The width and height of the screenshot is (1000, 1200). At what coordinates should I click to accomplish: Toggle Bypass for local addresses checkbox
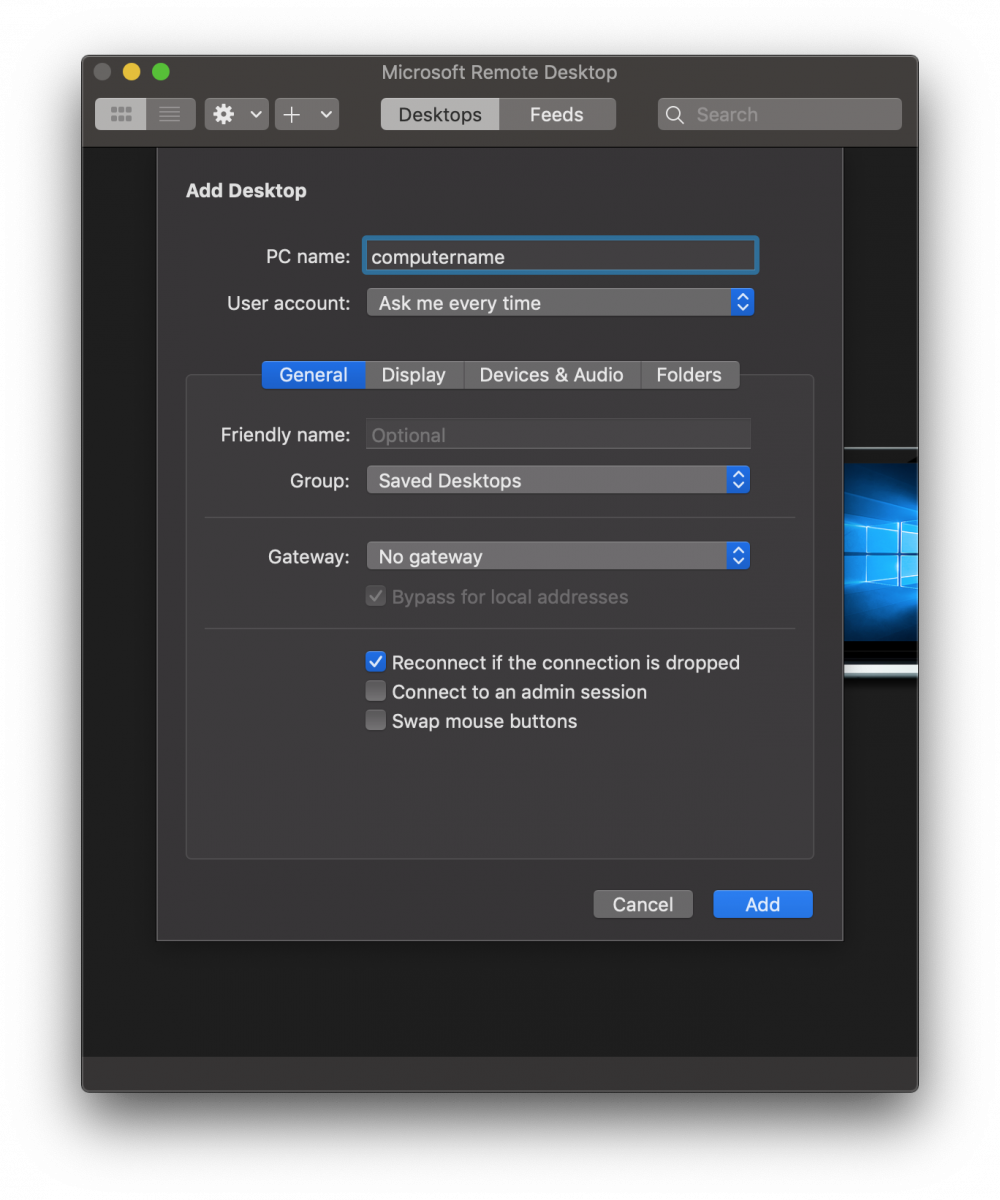(376, 597)
